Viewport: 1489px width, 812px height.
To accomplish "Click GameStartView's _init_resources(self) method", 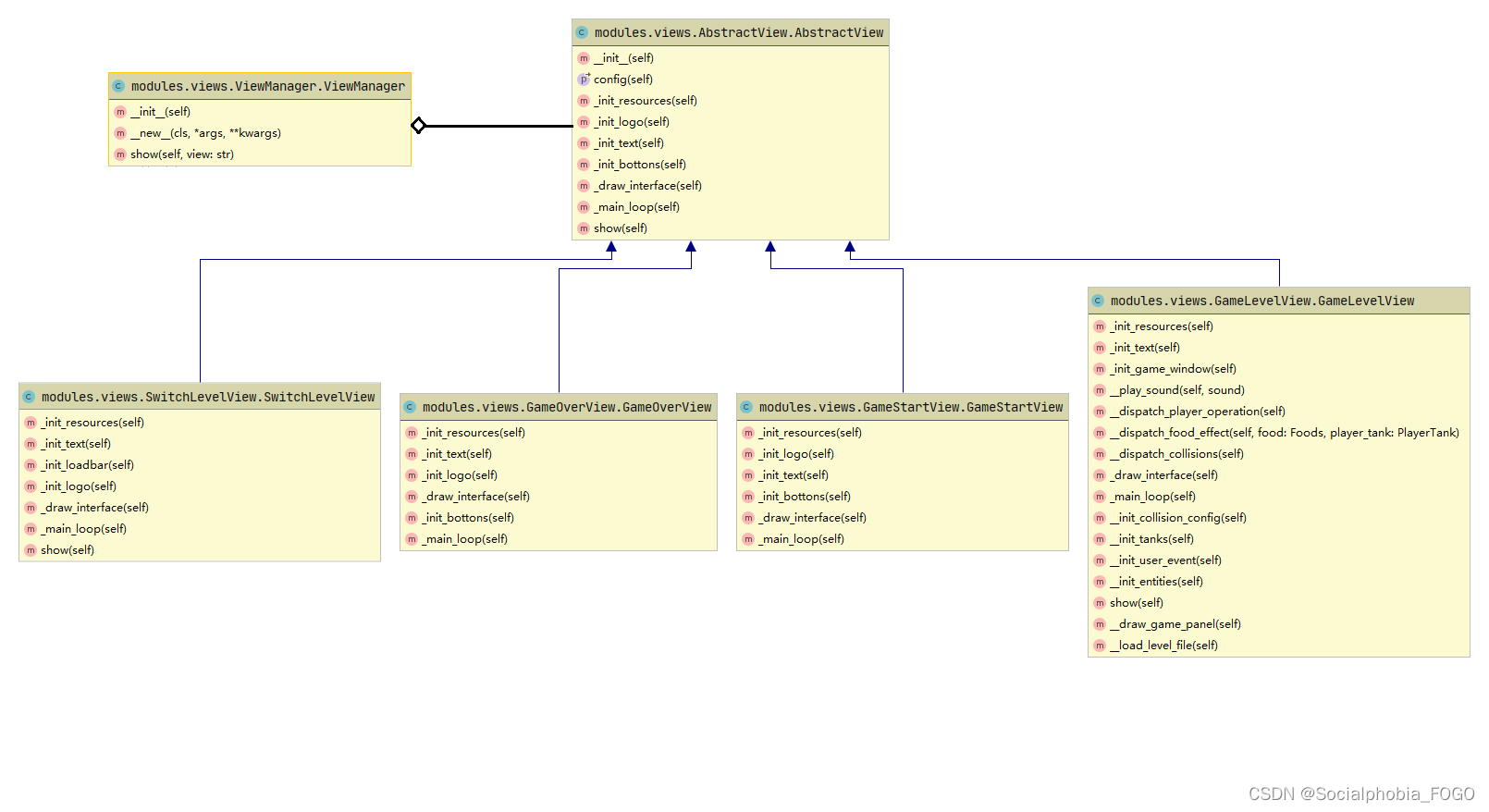I will pos(810,433).
